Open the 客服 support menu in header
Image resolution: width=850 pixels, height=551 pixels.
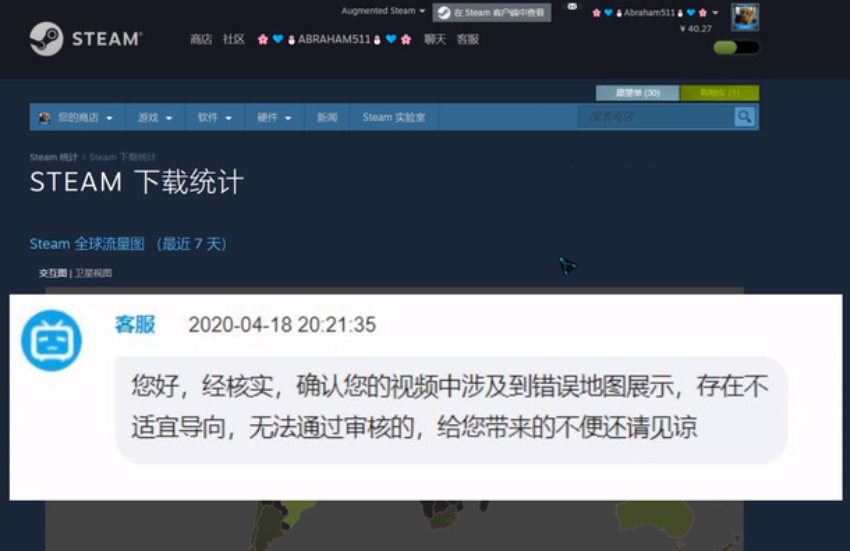pos(467,40)
